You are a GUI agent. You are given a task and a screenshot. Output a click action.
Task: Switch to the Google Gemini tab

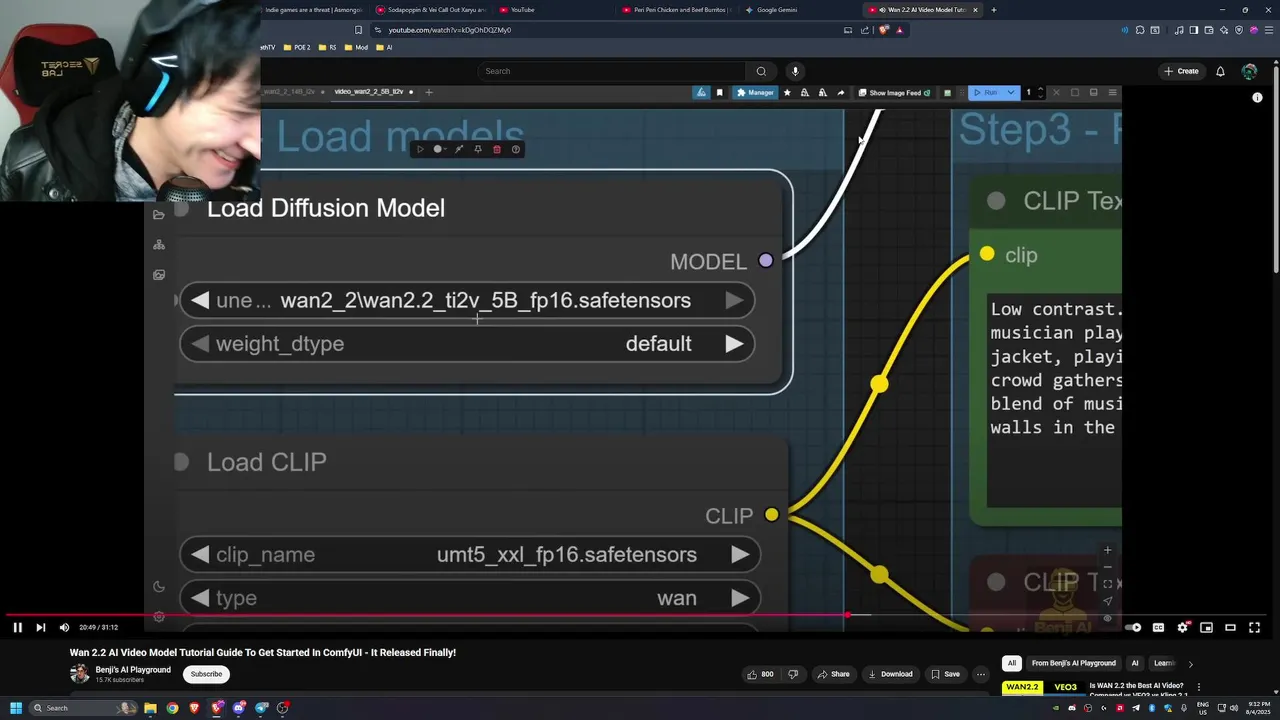777,10
